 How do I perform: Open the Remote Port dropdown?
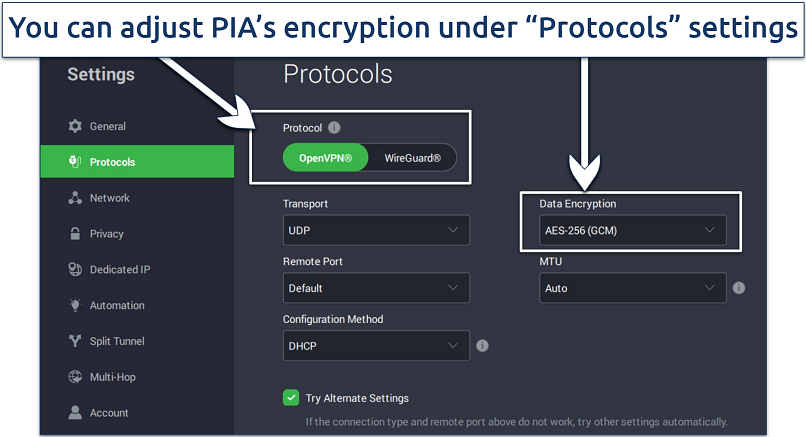click(x=376, y=288)
